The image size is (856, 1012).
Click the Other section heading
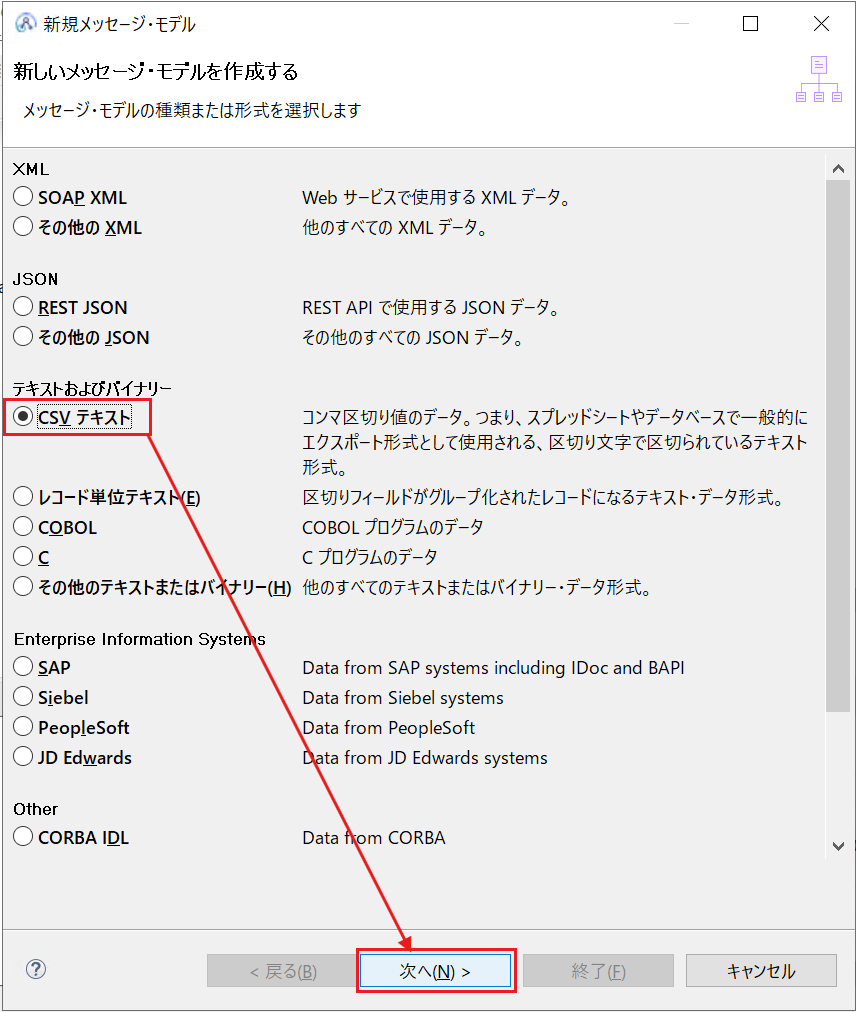coord(36,809)
